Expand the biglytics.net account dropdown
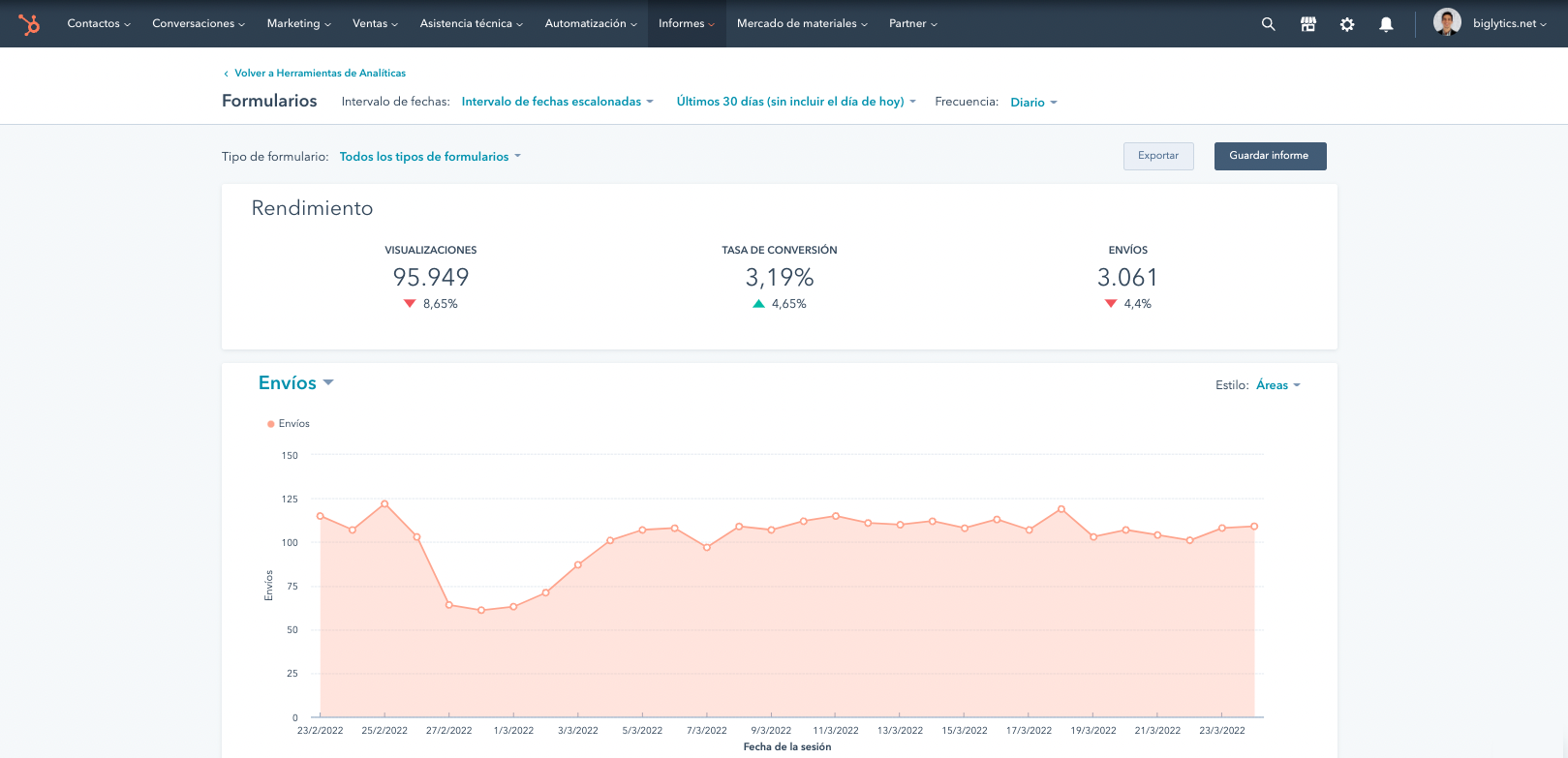The width and height of the screenshot is (1568, 758). tap(1510, 23)
